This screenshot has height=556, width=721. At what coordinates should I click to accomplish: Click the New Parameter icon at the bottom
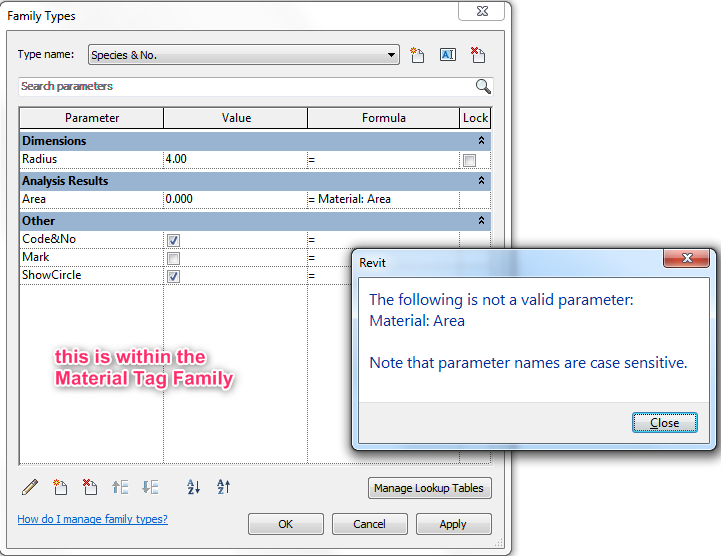pos(60,487)
